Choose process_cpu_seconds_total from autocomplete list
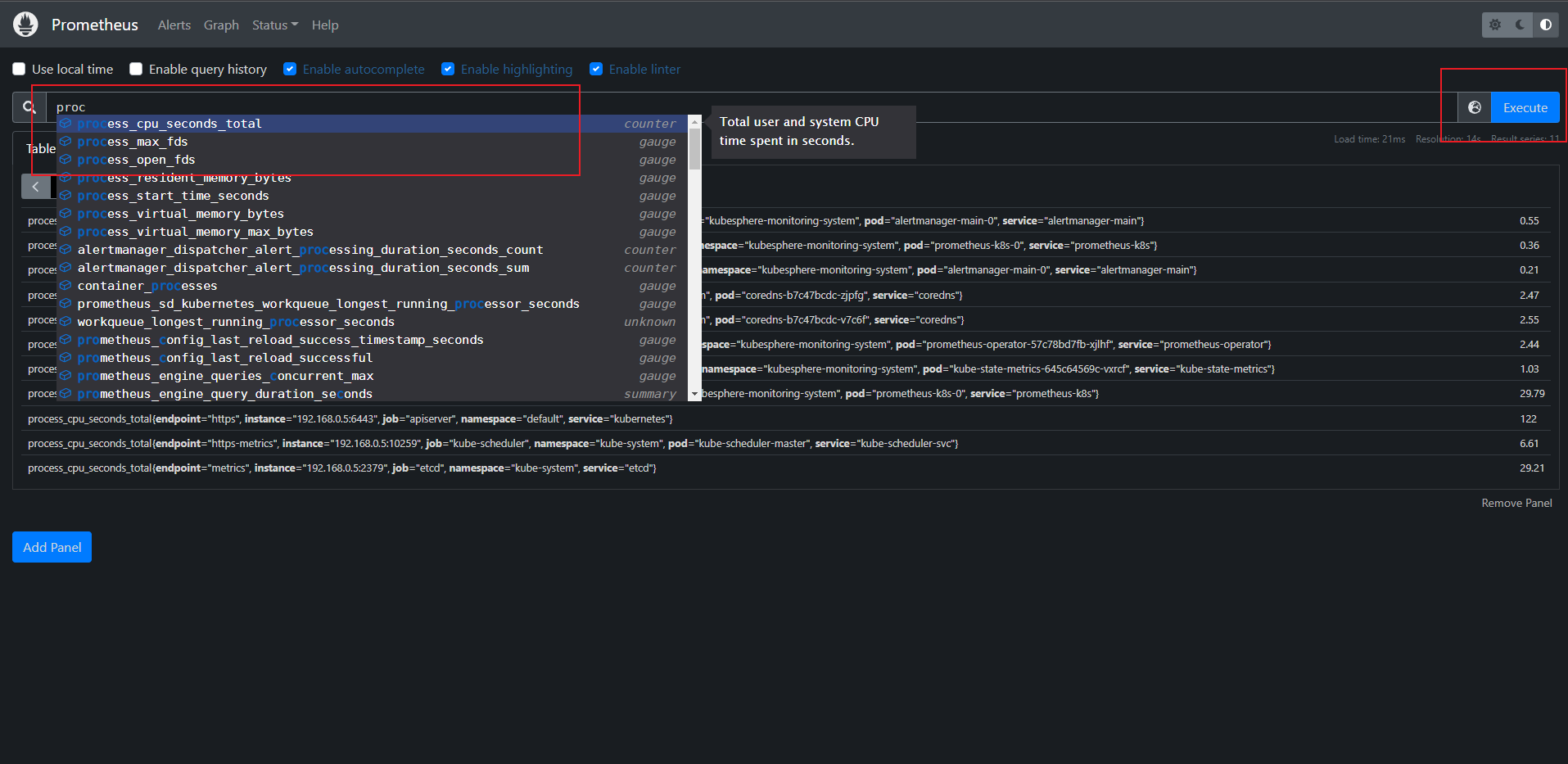The image size is (1568, 764). tap(169, 124)
